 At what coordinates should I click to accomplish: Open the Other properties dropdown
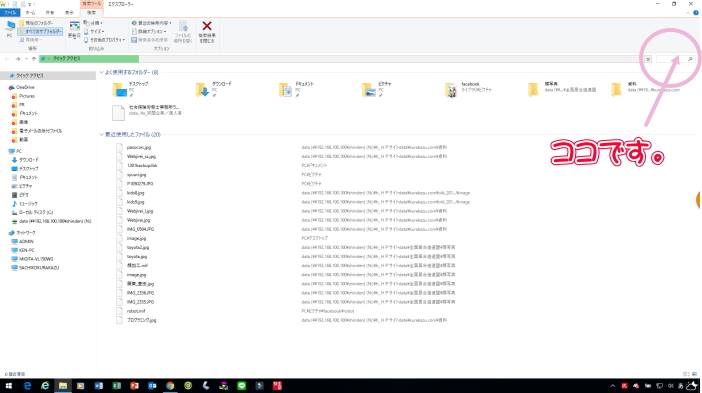(104, 40)
